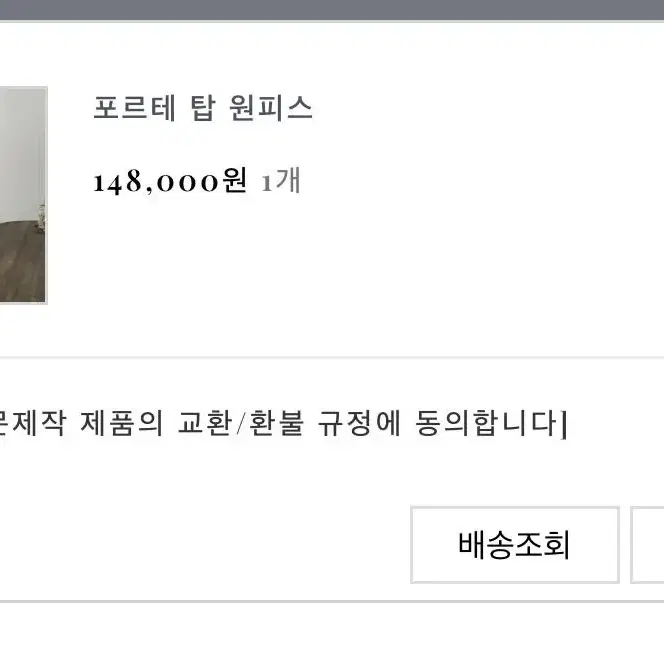Click the 동의합니다 agreement text
Image resolution: width=664 pixels, height=664 pixels.
point(486,423)
